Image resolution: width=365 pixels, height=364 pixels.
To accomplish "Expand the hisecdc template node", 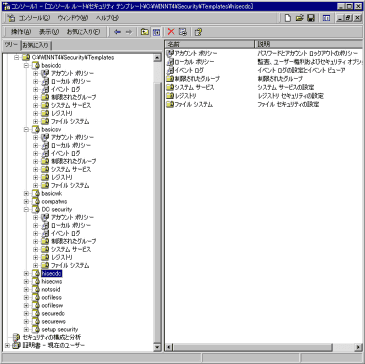I will 26,273.
